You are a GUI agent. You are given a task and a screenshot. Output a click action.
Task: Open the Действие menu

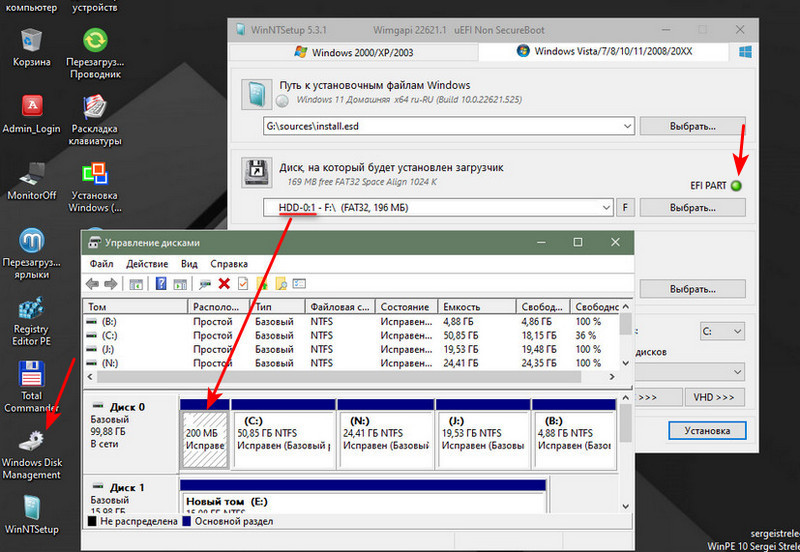tap(147, 264)
